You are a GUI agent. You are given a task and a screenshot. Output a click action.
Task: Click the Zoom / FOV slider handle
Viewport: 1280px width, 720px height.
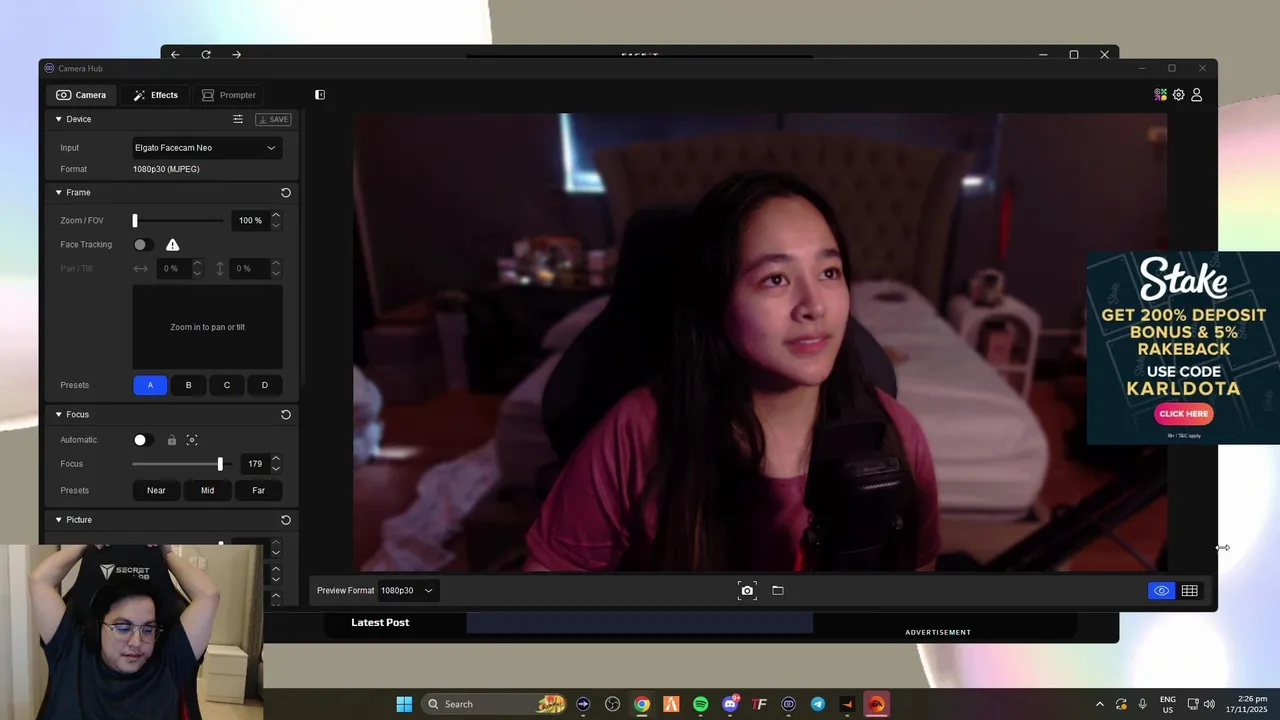pyautogui.click(x=135, y=220)
